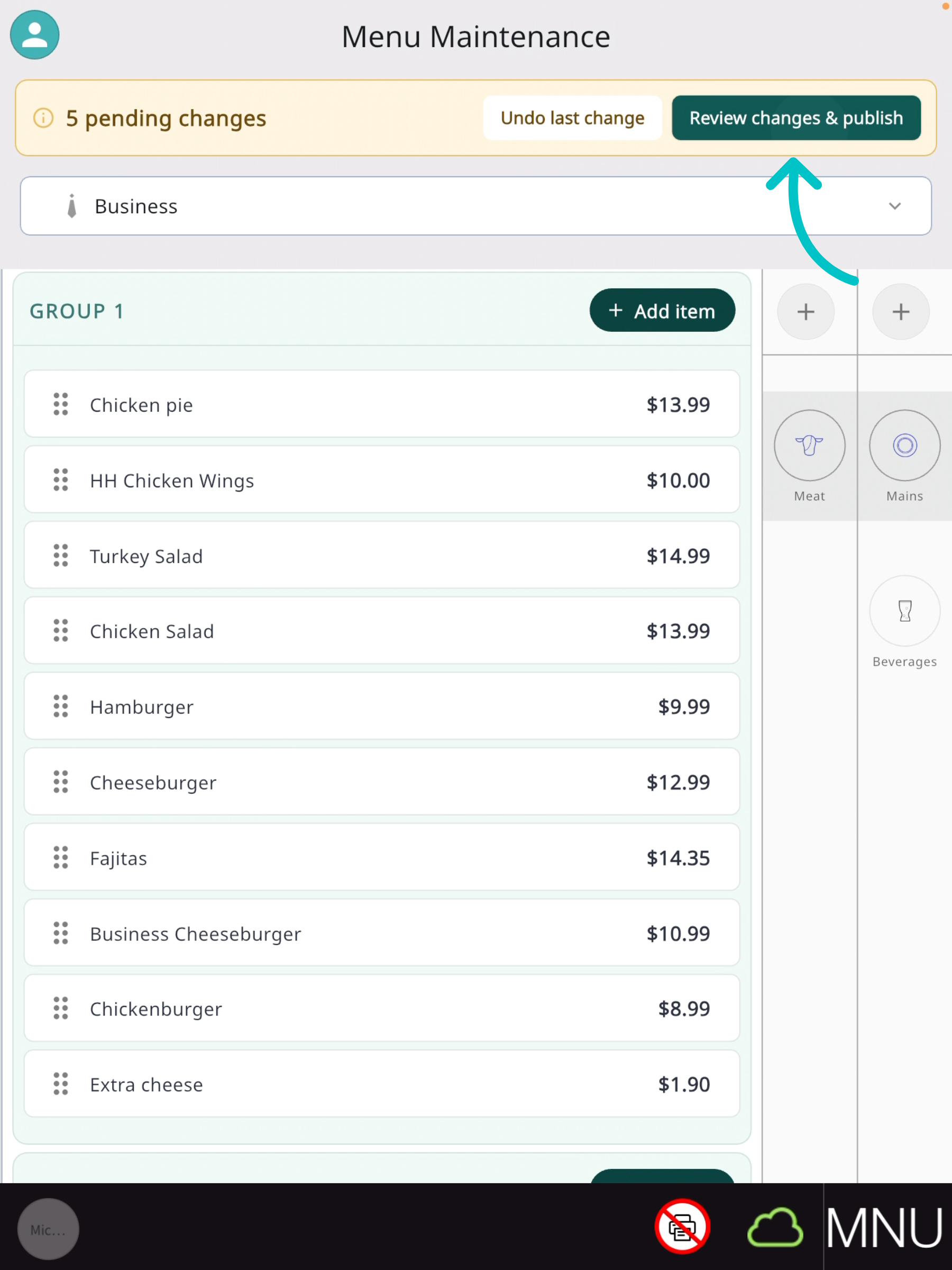Click the plus button above Meat

(x=805, y=312)
